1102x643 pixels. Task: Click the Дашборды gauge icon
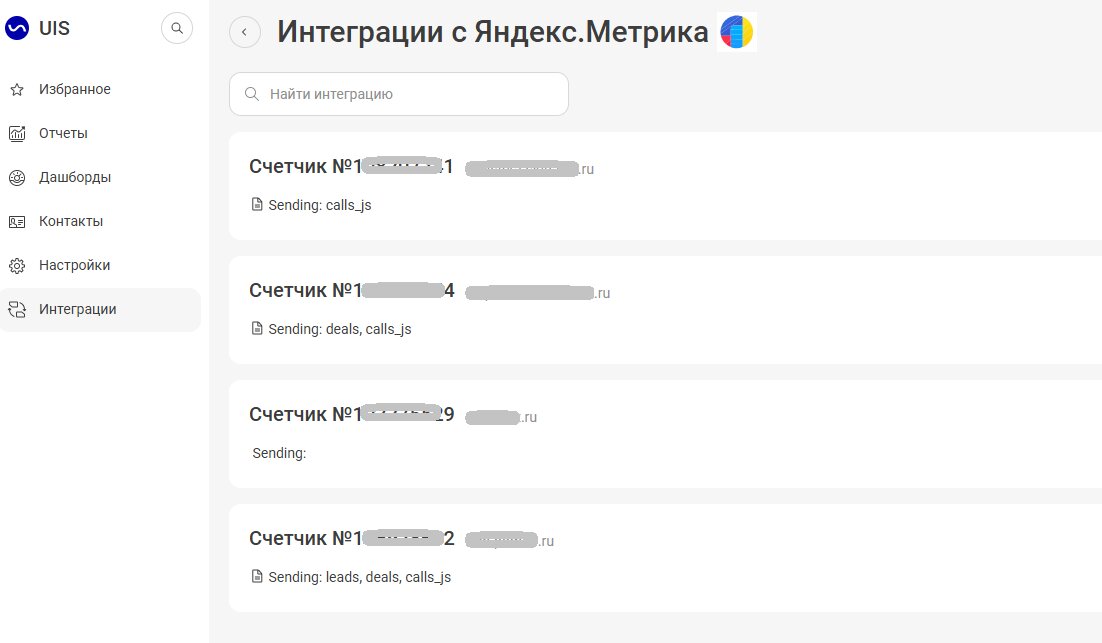tap(17, 177)
